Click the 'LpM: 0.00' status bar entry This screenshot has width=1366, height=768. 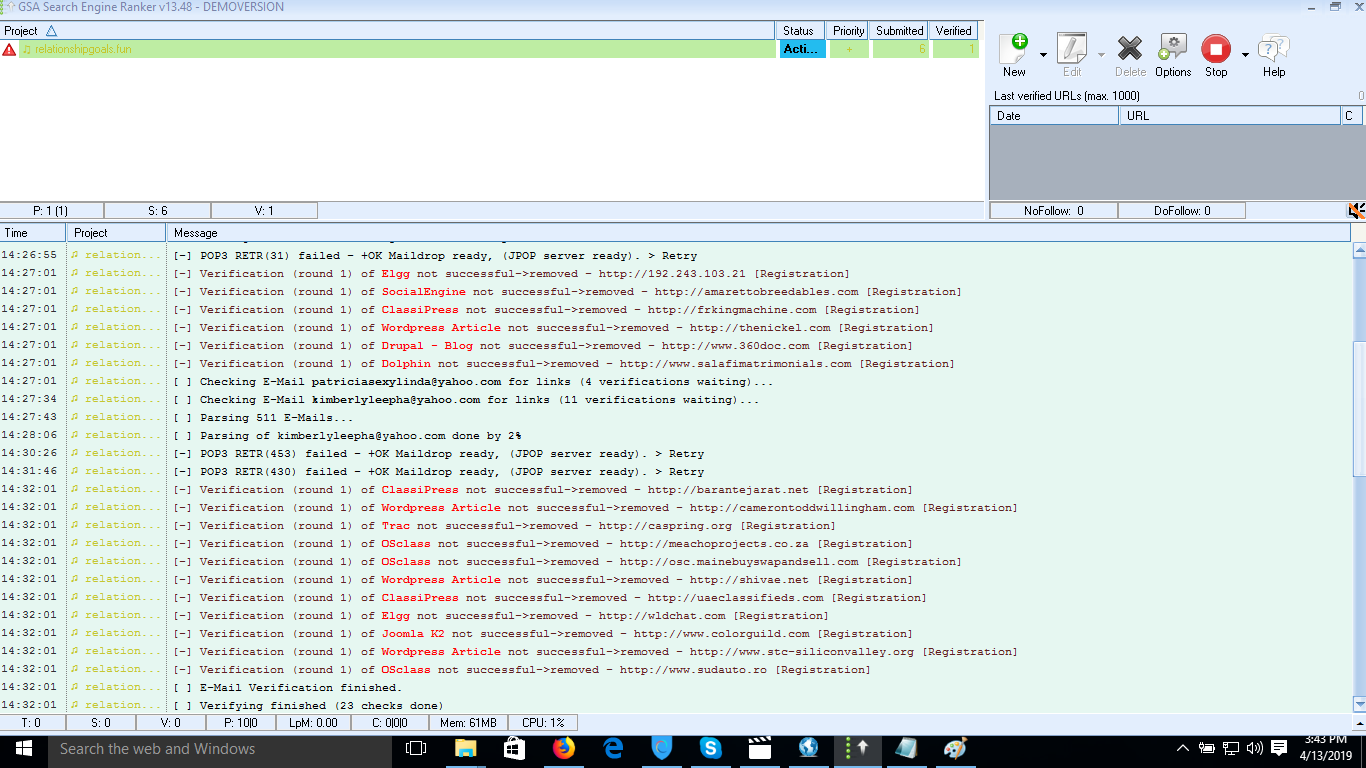313,723
